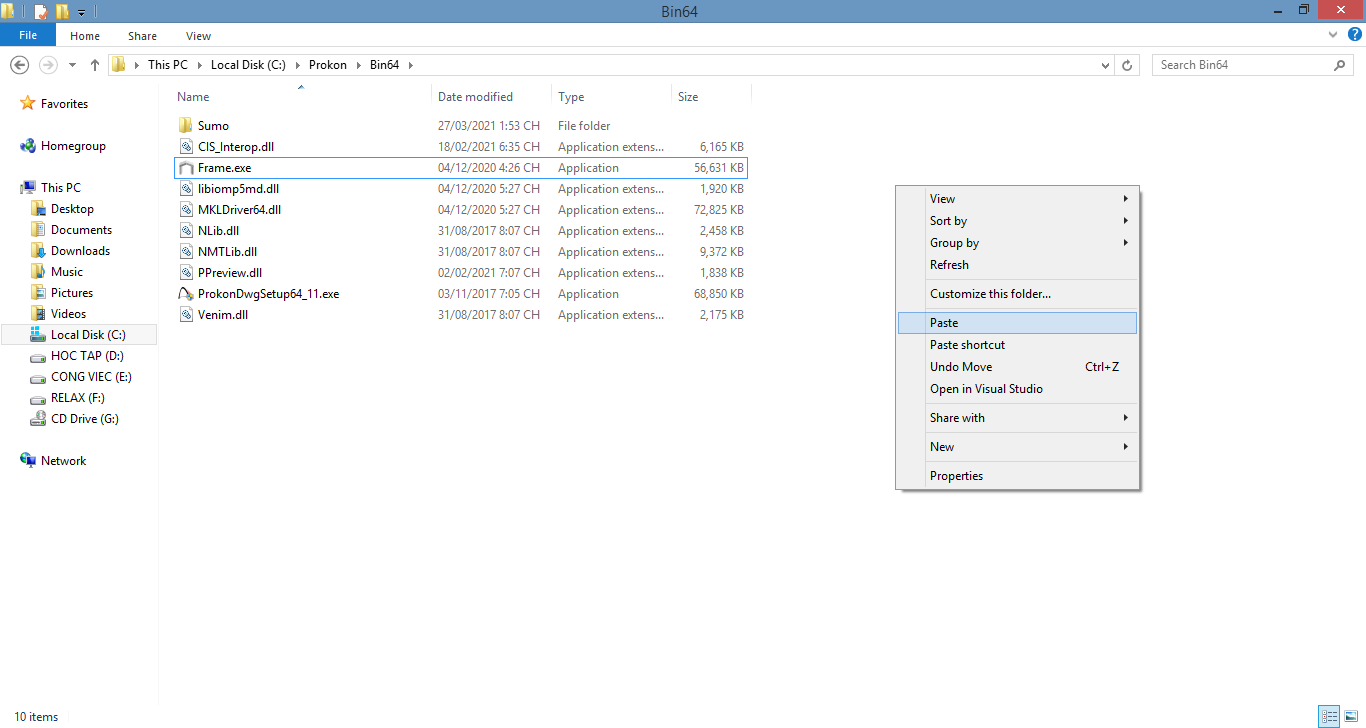Select Properties in the context menu
Viewport: 1366px width, 728px height.
(x=956, y=476)
